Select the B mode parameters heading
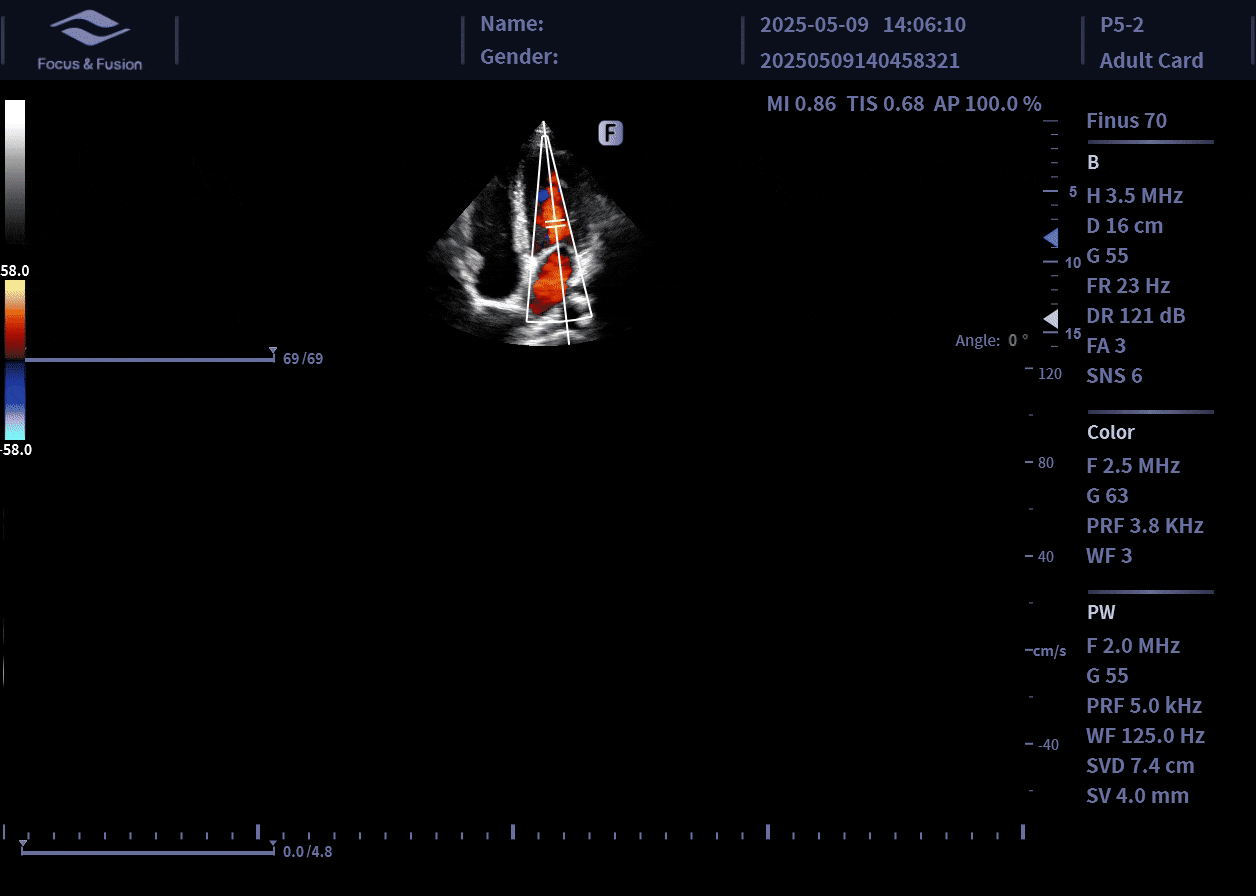The width and height of the screenshot is (1256, 896). tap(1093, 162)
